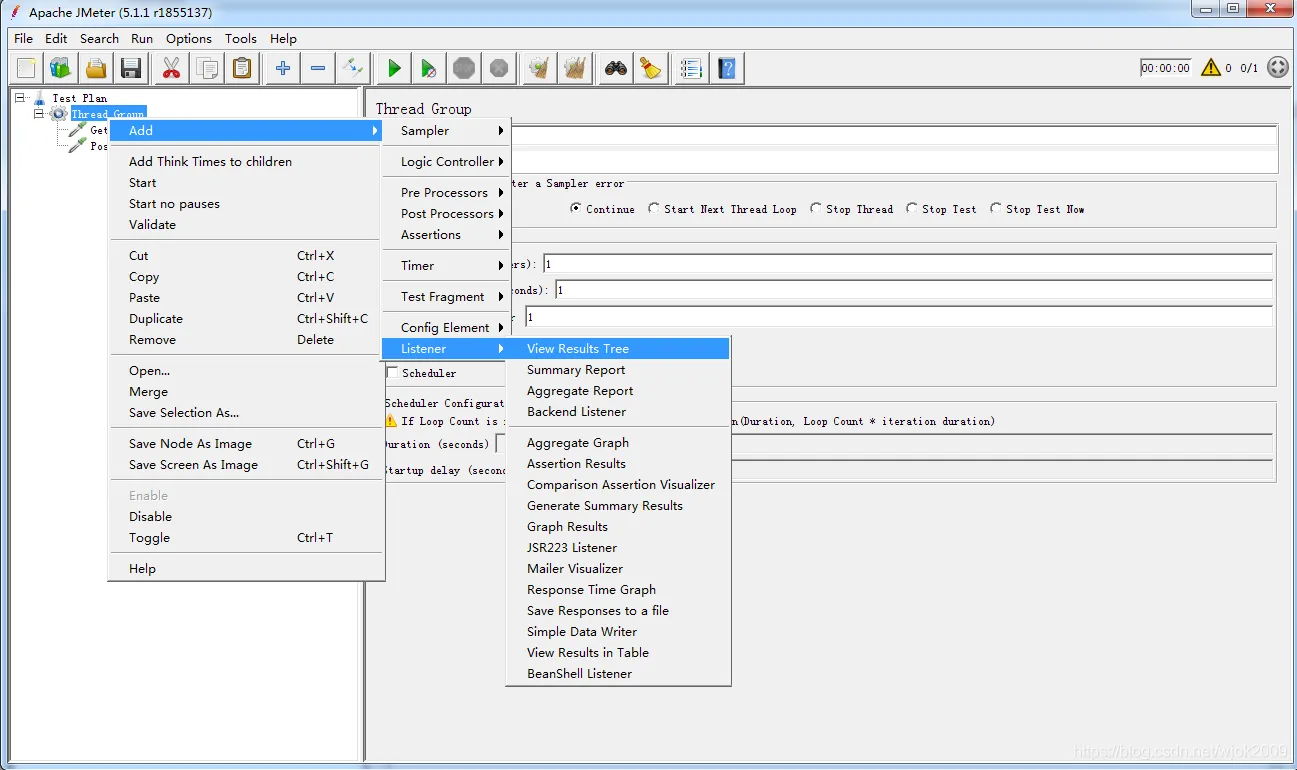Click the warning triangle log icon
This screenshot has height=770, width=1297.
pos(1211,68)
